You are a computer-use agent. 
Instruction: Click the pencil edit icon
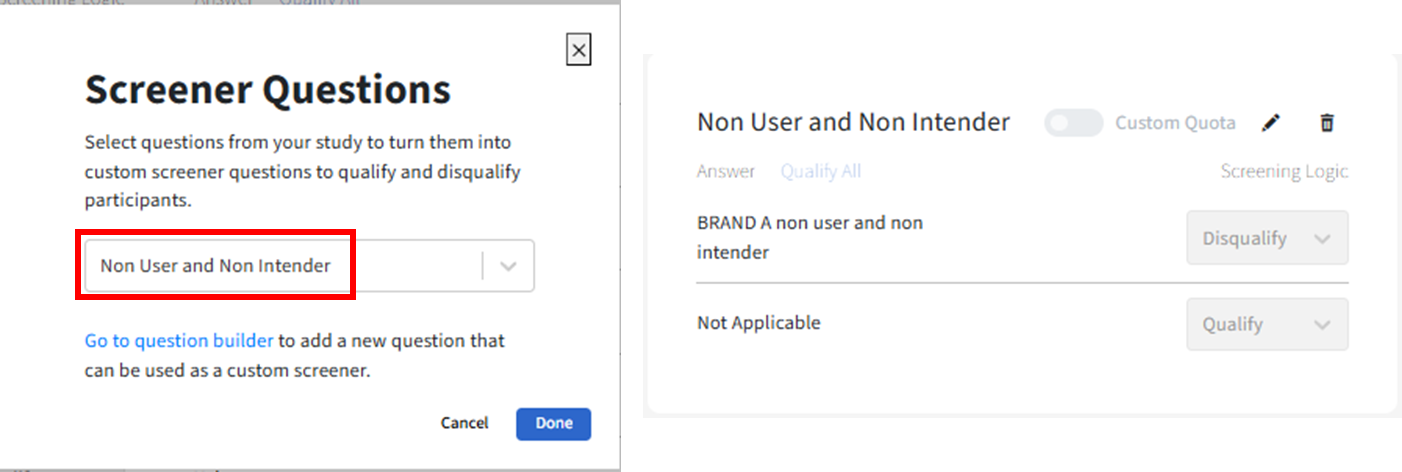click(x=1270, y=123)
